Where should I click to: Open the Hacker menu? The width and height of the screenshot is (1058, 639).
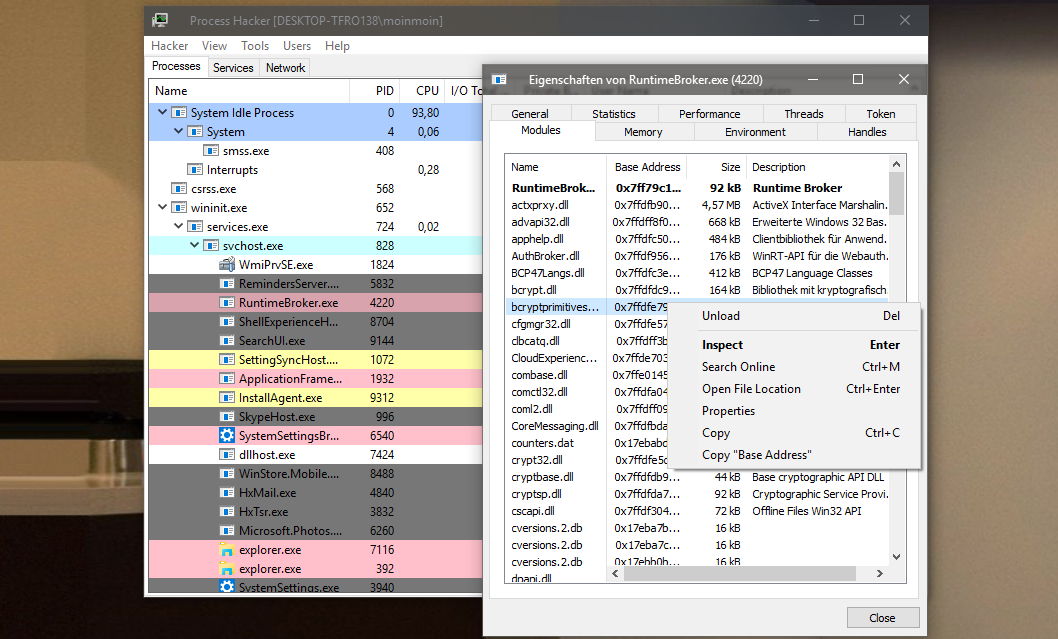(x=169, y=46)
